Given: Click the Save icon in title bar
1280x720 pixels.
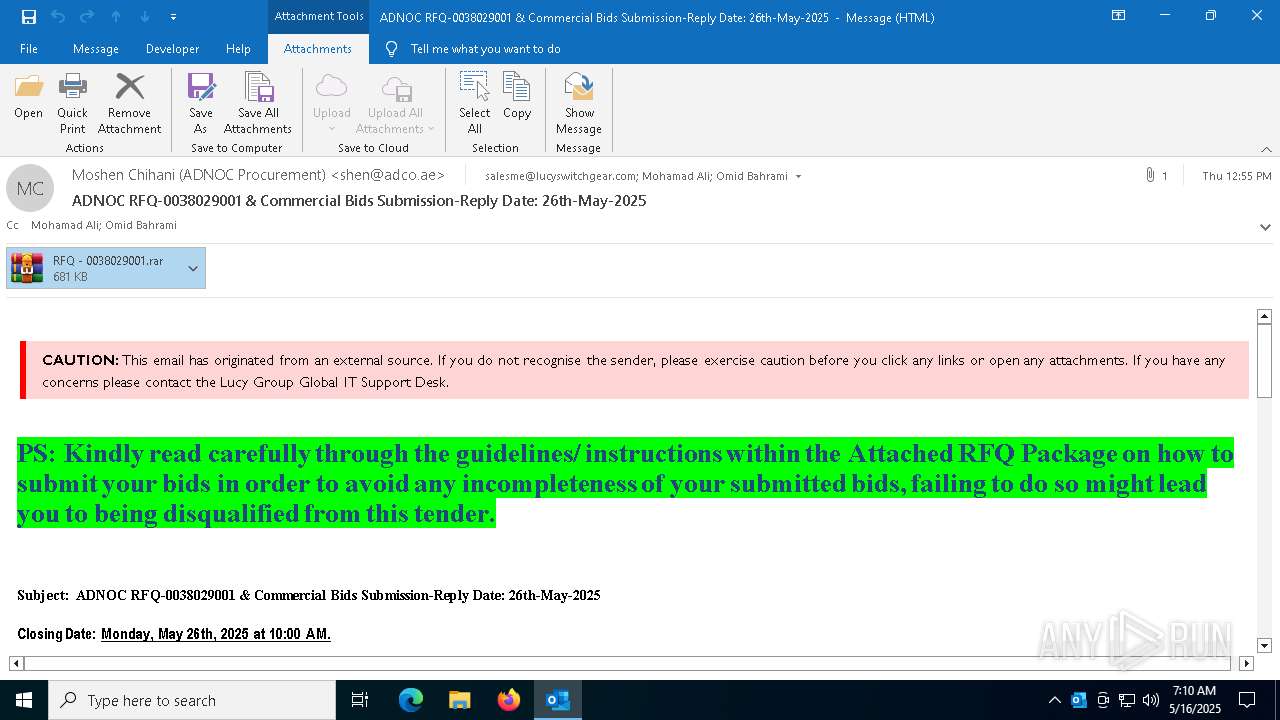Looking at the screenshot, I should (x=29, y=17).
